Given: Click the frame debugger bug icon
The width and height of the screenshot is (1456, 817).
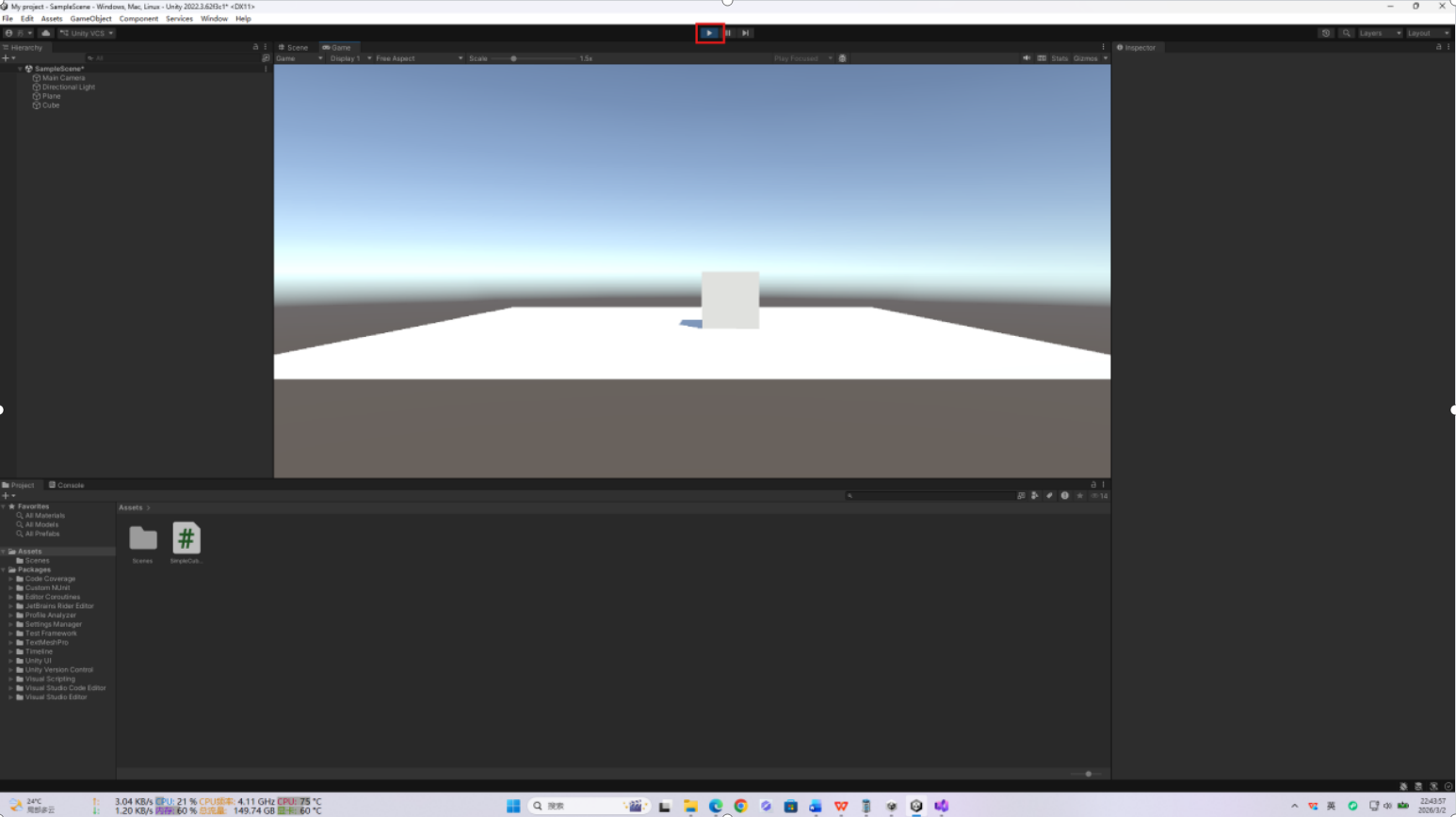Looking at the screenshot, I should click(x=842, y=58).
